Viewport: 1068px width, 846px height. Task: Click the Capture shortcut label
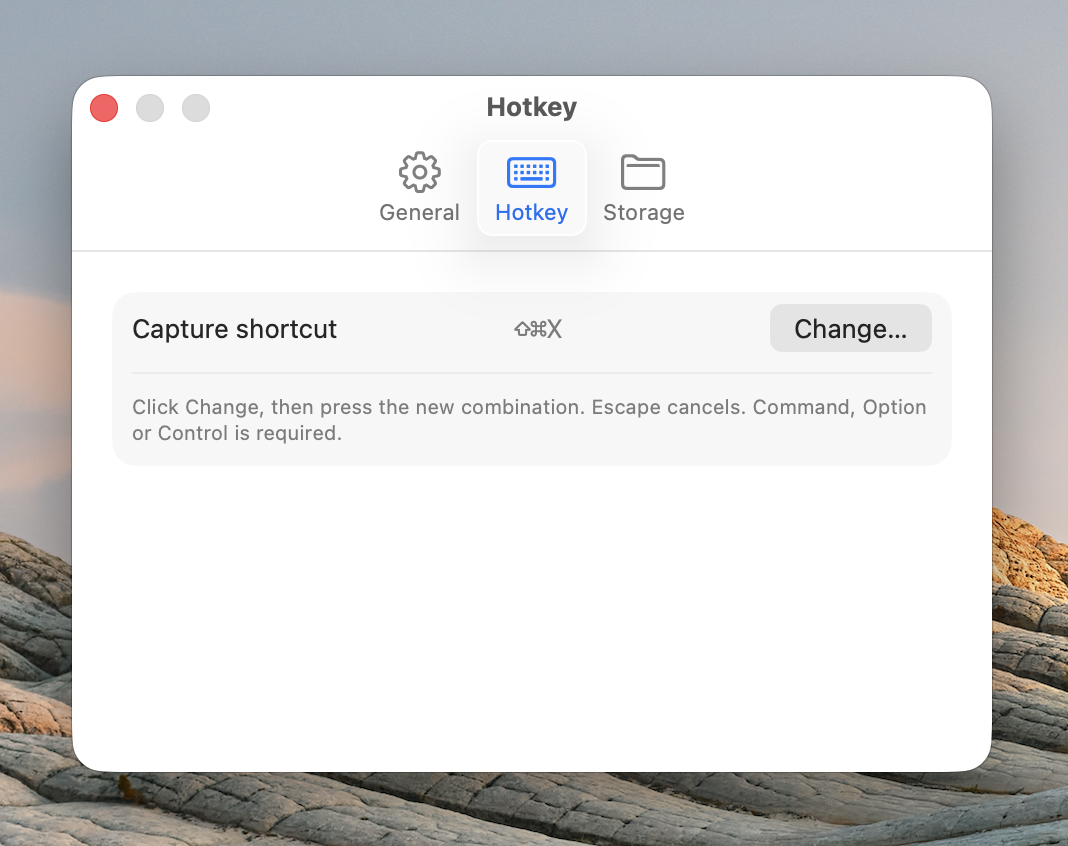pos(234,329)
